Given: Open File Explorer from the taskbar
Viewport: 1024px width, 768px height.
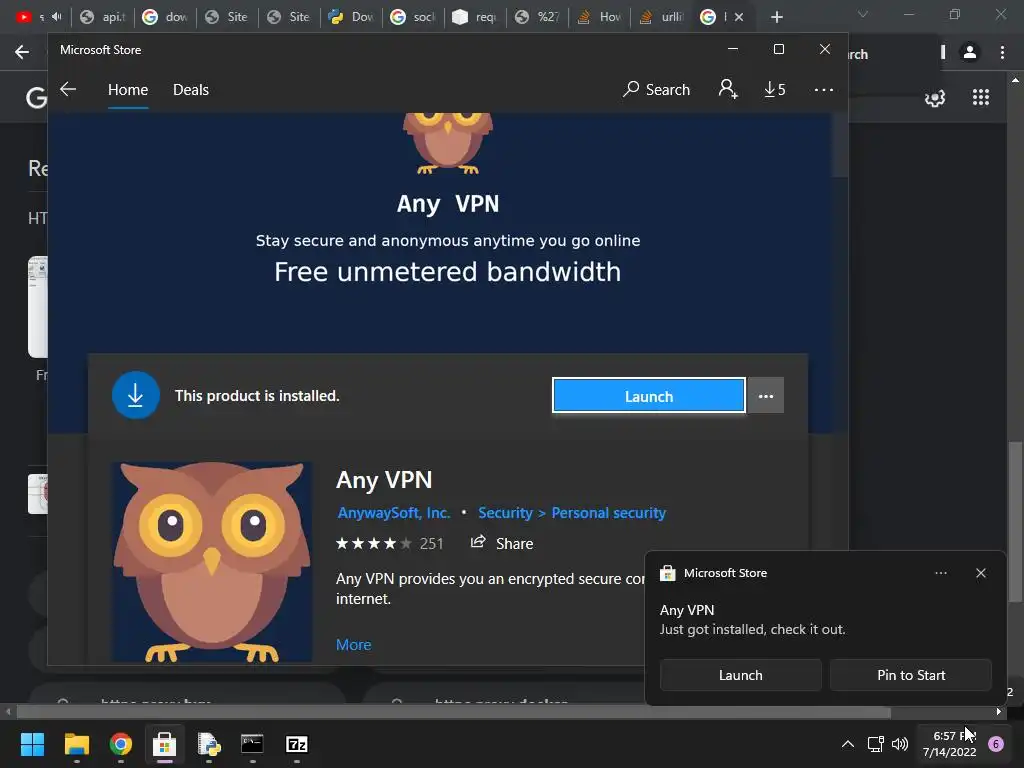Looking at the screenshot, I should (76, 744).
